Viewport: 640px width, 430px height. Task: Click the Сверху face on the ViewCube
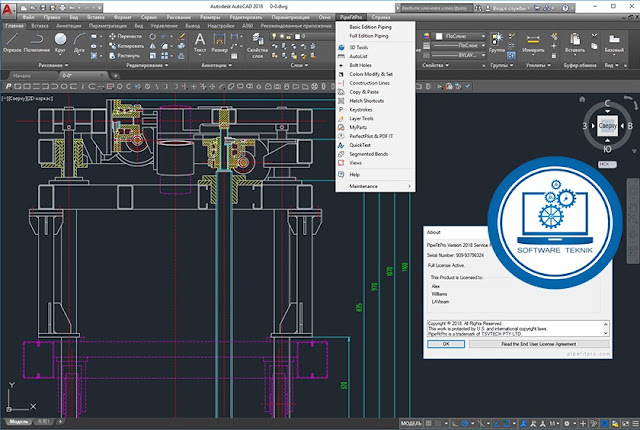607,126
